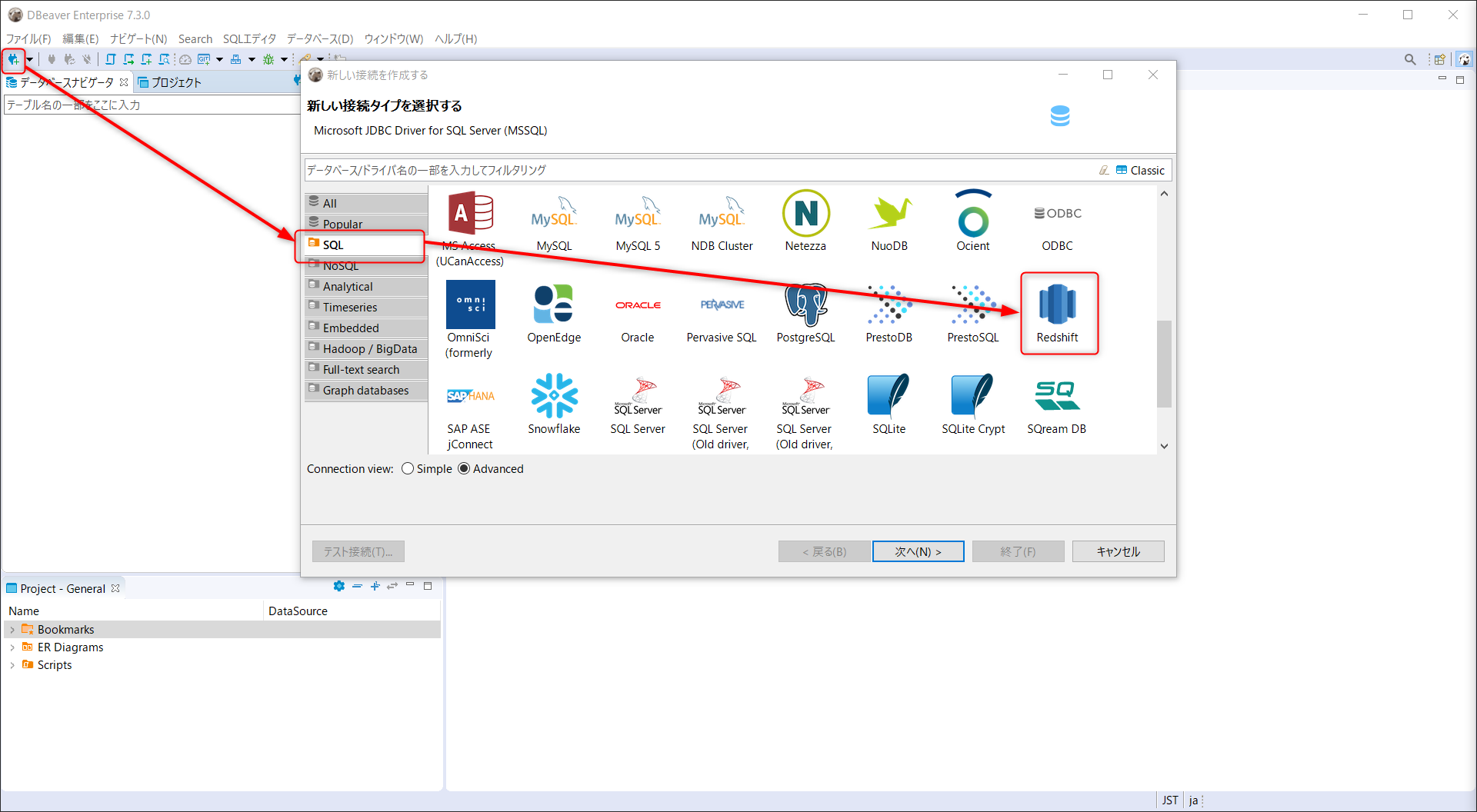
Task: Focus the database/driver filter input field
Action: click(698, 170)
